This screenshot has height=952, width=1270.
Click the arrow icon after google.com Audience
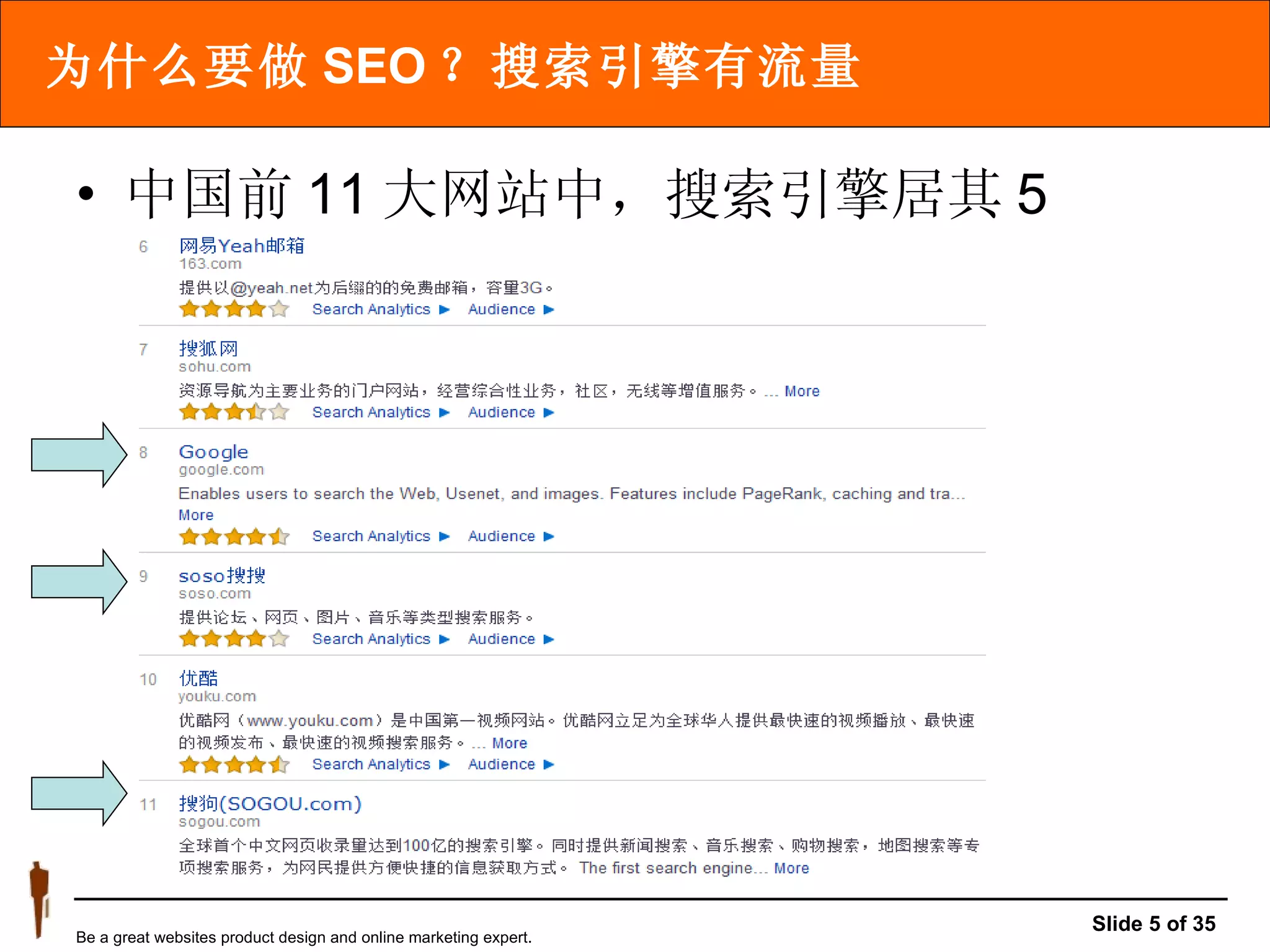pyautogui.click(x=548, y=536)
